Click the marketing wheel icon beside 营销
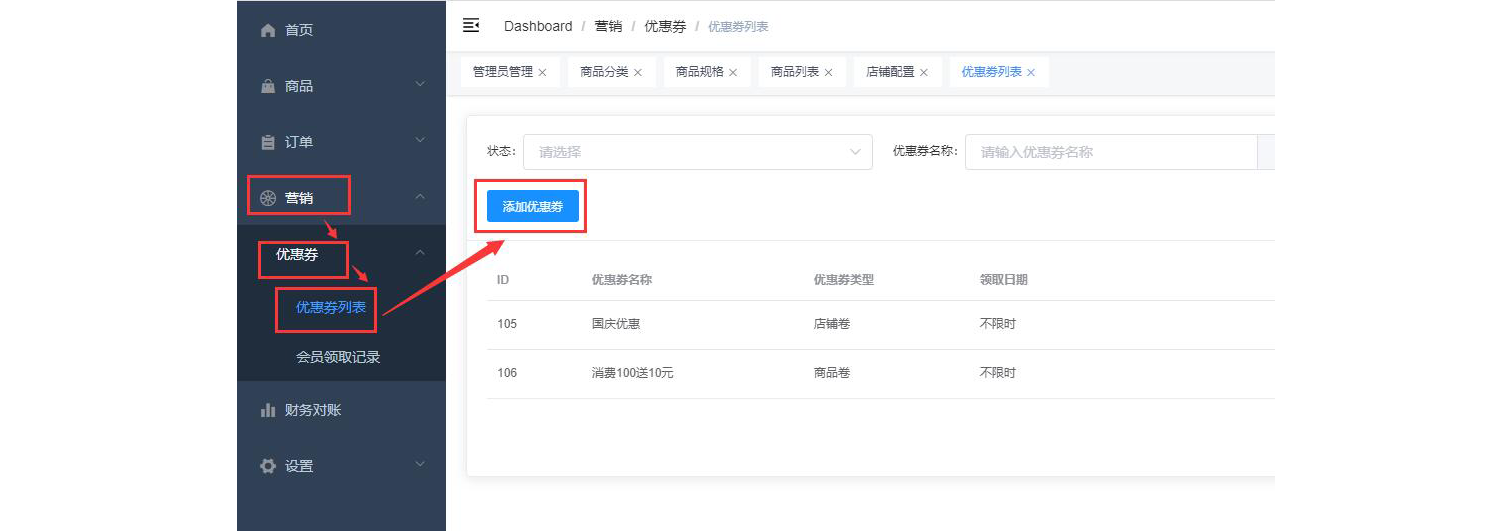 pyautogui.click(x=267, y=198)
